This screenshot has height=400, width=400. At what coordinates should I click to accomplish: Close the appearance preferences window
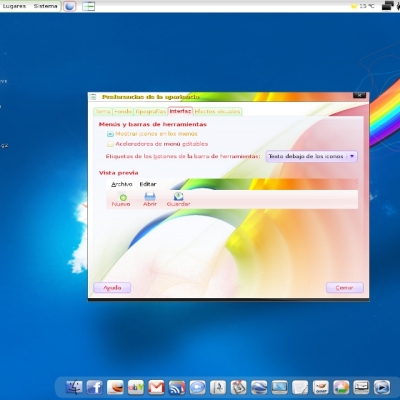[359, 95]
